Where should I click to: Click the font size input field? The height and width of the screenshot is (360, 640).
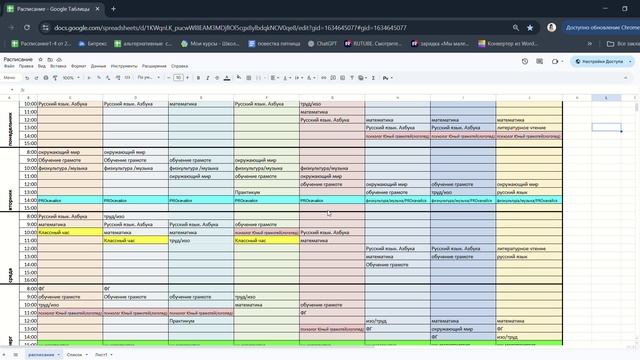point(178,78)
